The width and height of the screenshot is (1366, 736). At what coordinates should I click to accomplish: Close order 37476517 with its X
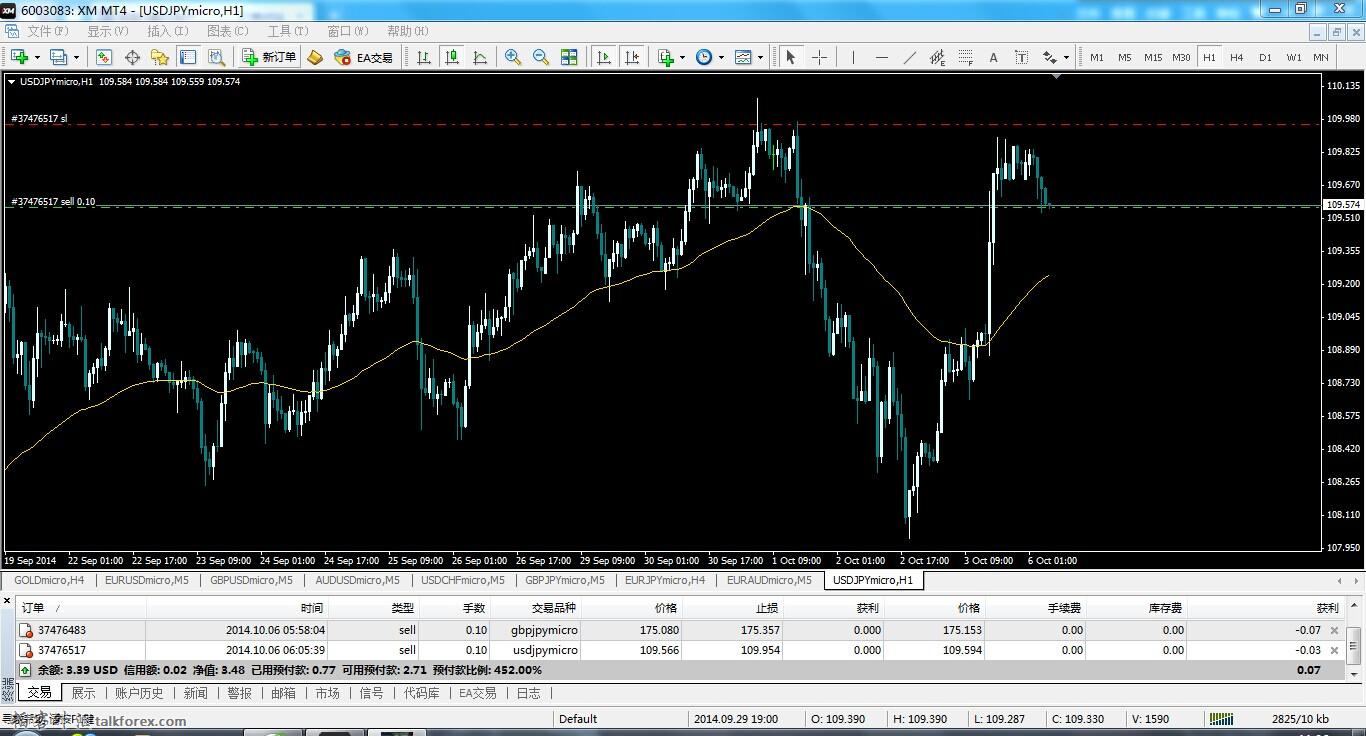coord(1334,650)
